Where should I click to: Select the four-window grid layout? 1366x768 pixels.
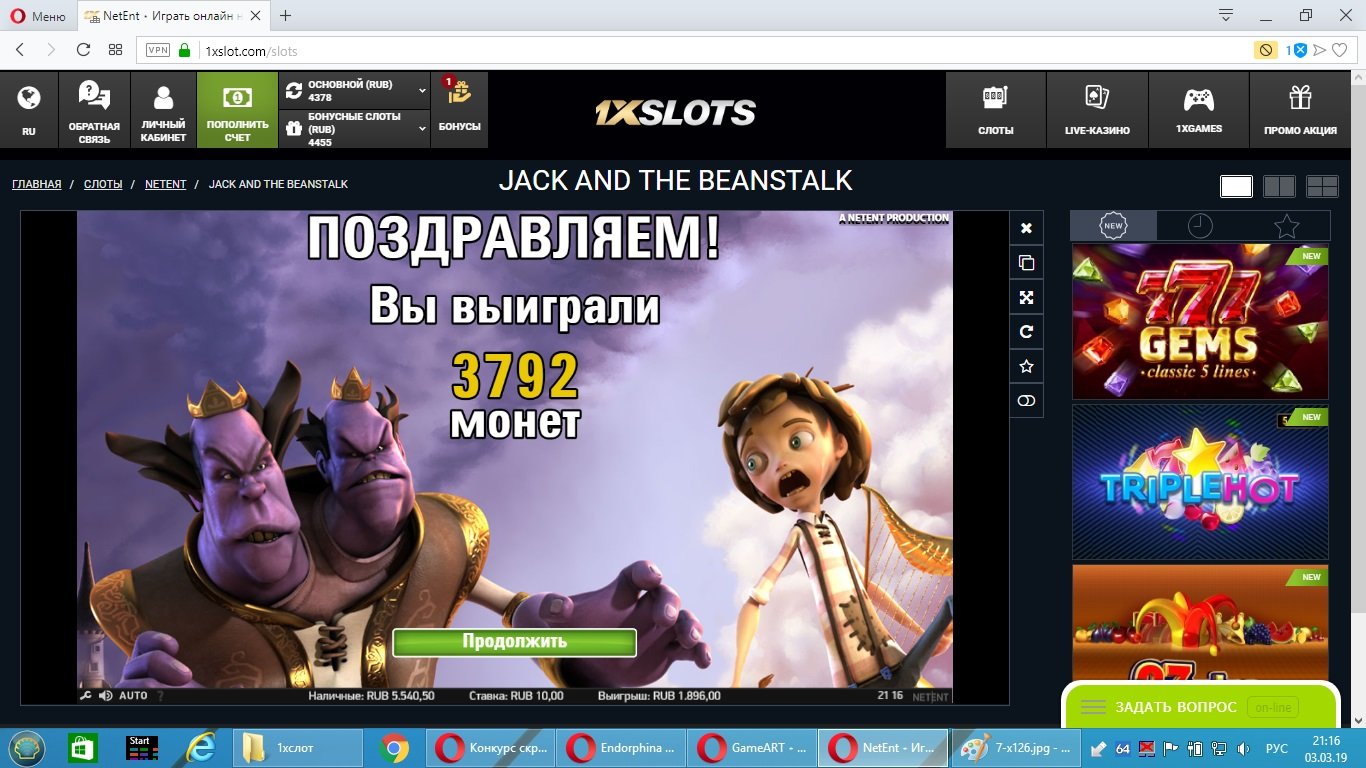pyautogui.click(x=1322, y=187)
